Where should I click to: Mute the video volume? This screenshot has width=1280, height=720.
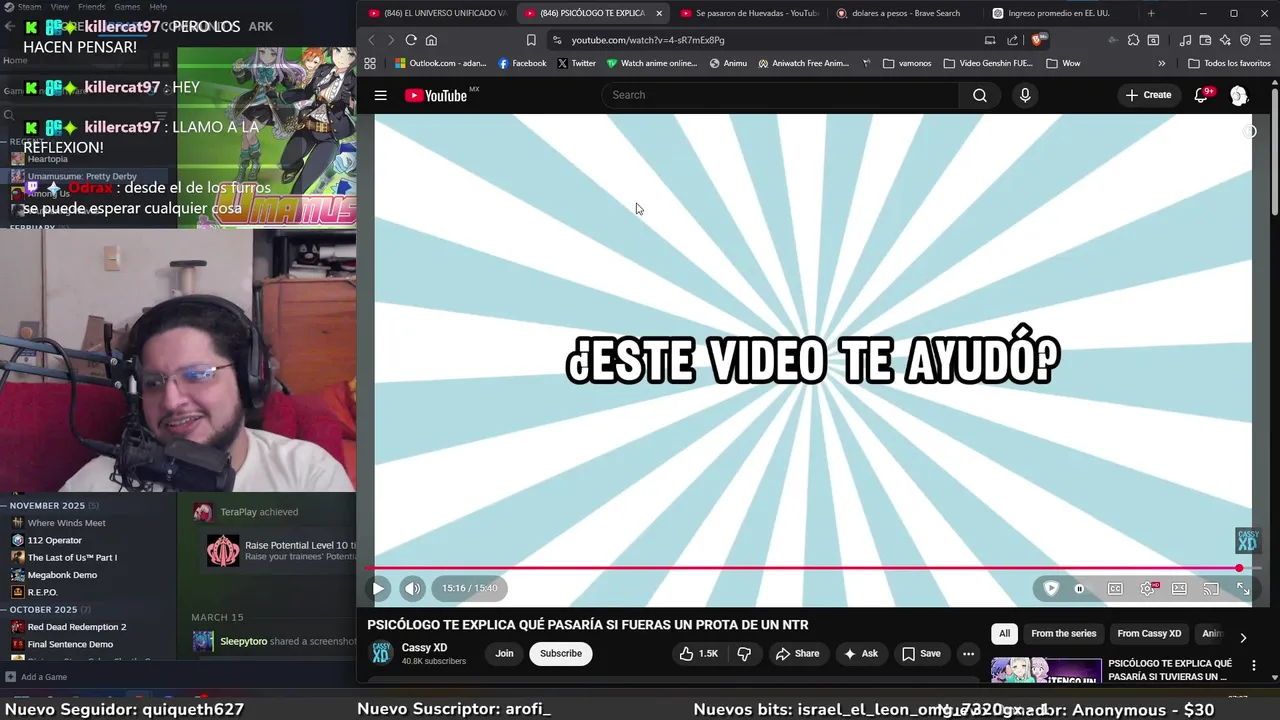[412, 588]
